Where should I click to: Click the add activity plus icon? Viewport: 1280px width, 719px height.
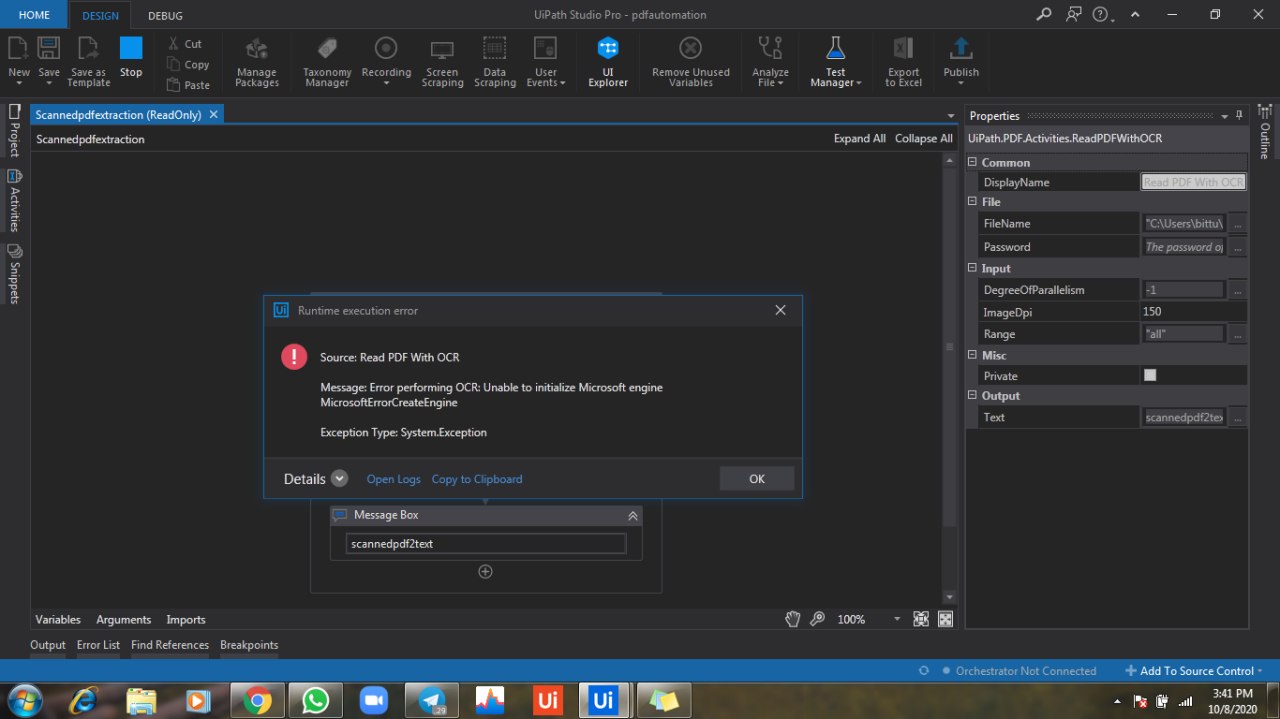click(485, 572)
